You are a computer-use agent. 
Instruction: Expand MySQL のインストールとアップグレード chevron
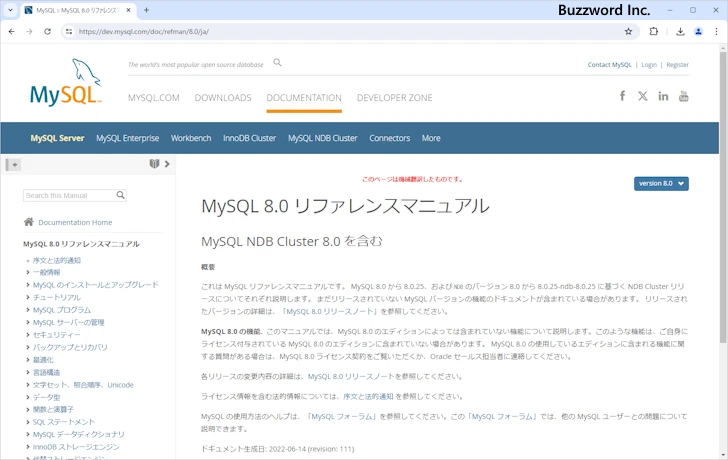pyautogui.click(x=28, y=285)
